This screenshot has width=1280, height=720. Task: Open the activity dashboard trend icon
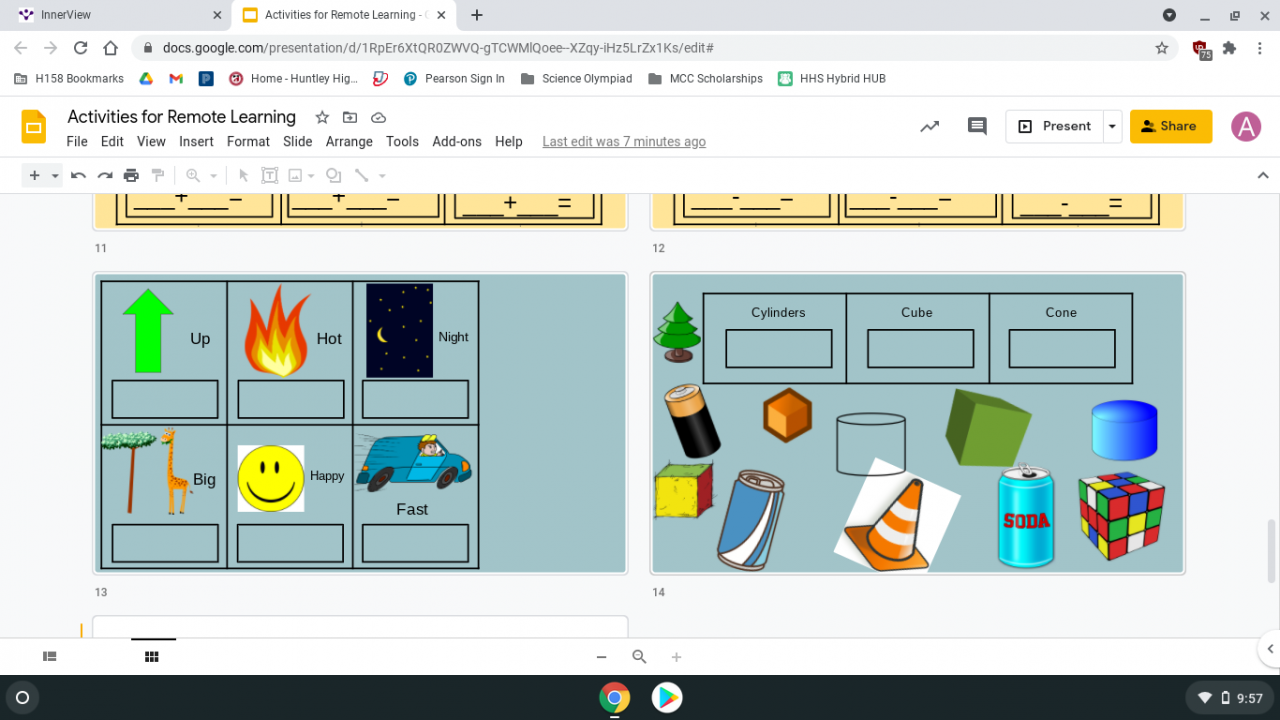[930, 126]
